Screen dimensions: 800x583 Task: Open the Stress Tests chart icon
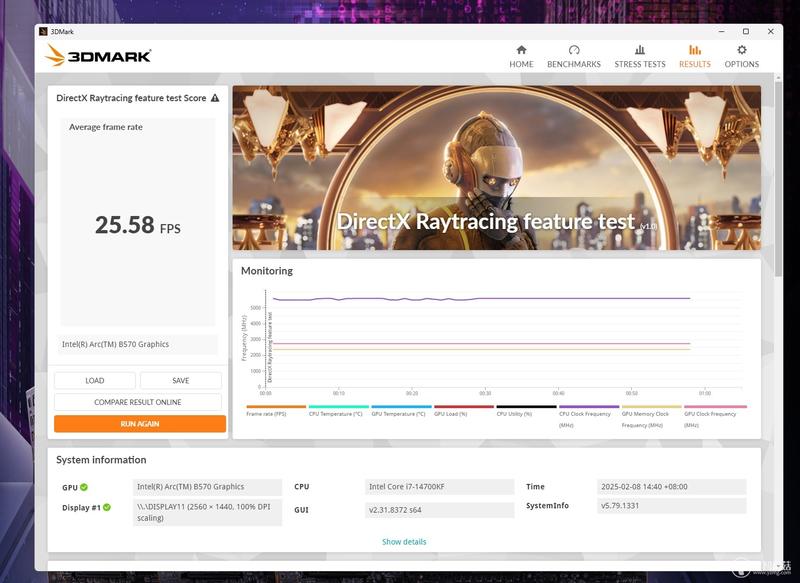[640, 50]
